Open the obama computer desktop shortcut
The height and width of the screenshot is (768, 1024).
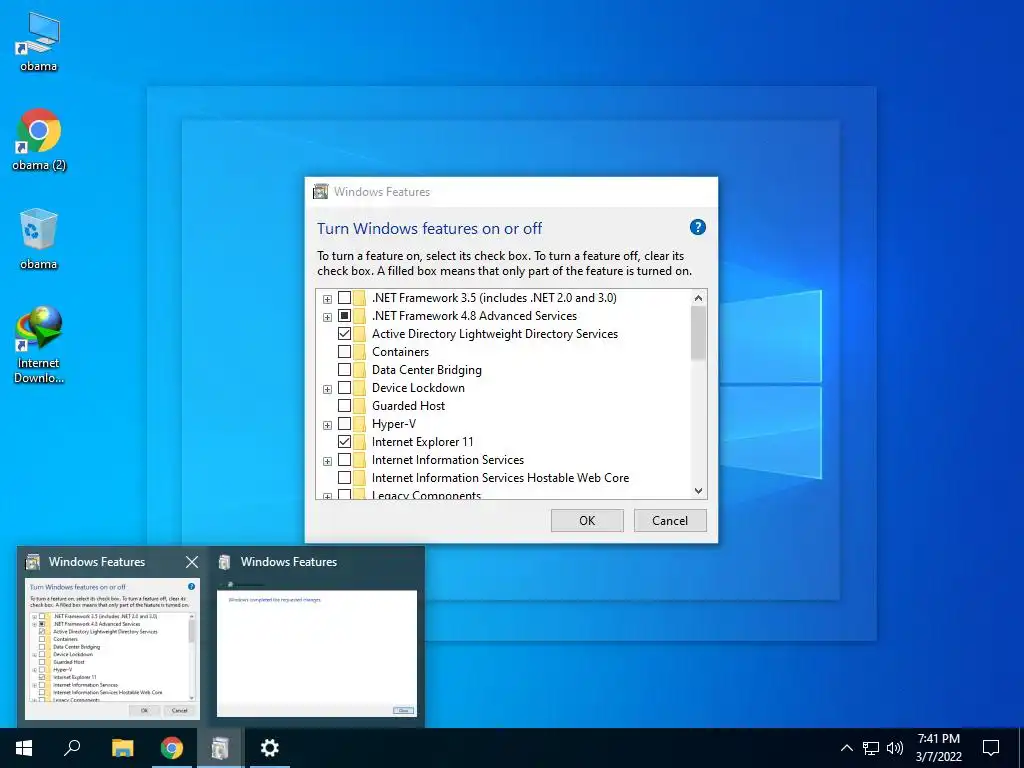click(39, 42)
